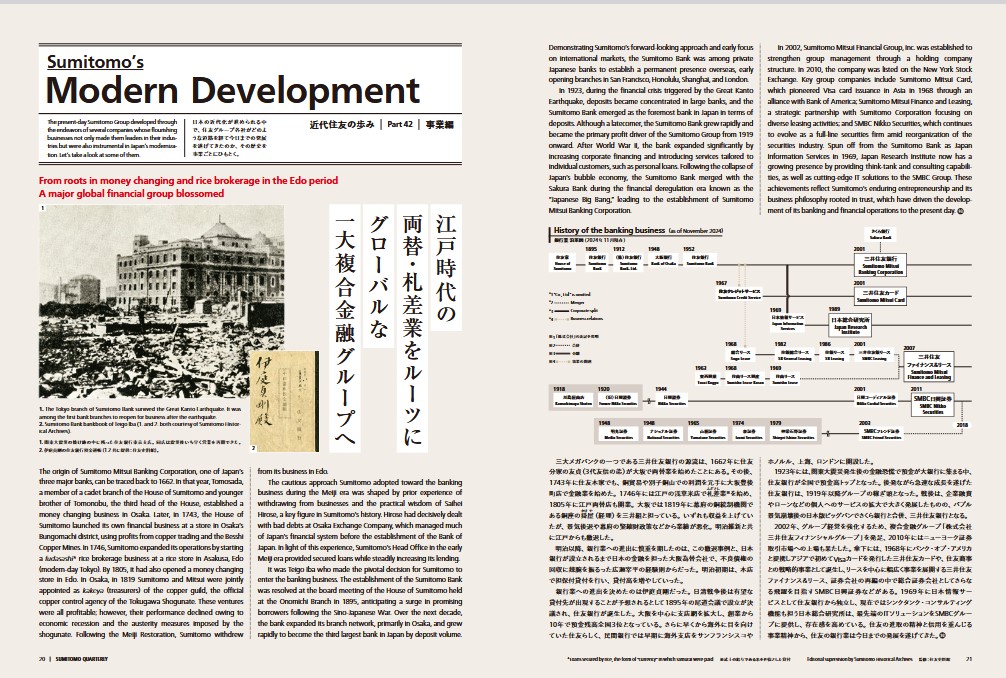Screen dimensions: 1006x678
Task: Click the paragraph beginning "In 2002, Sumitomo Mitsui Financial Group"
Action: pyautogui.click(x=869, y=128)
